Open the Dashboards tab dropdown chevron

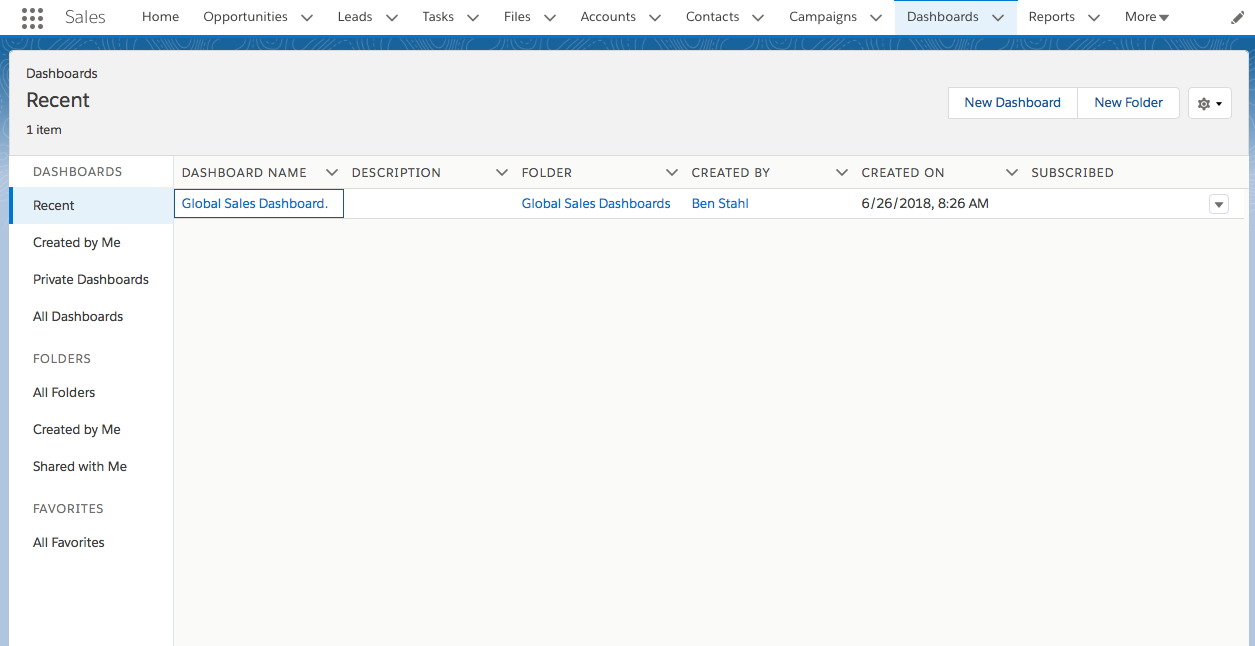998,17
